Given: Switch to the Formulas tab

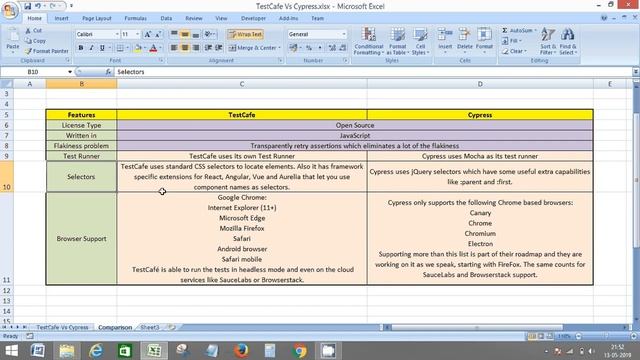Looking at the screenshot, I should tap(136, 18).
